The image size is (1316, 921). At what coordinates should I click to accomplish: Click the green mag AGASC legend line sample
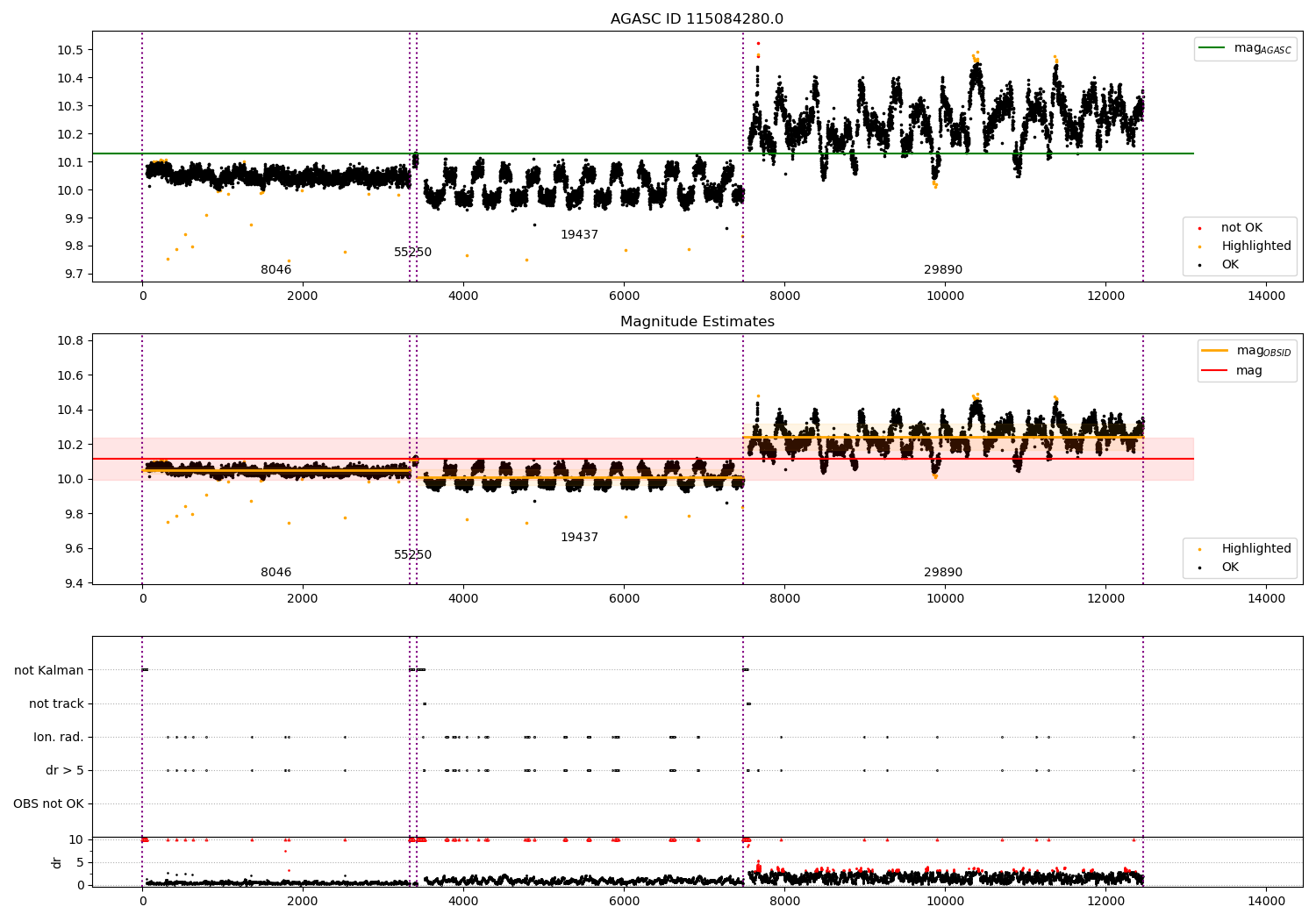[1212, 48]
